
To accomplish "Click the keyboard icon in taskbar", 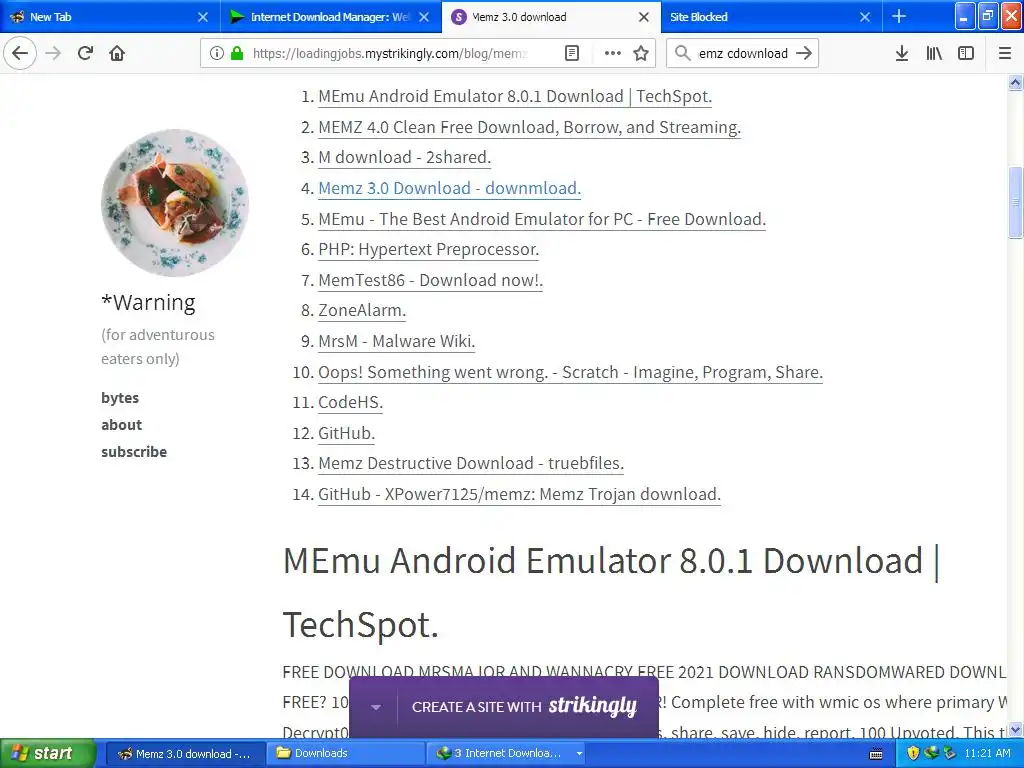I will pos(876,754).
